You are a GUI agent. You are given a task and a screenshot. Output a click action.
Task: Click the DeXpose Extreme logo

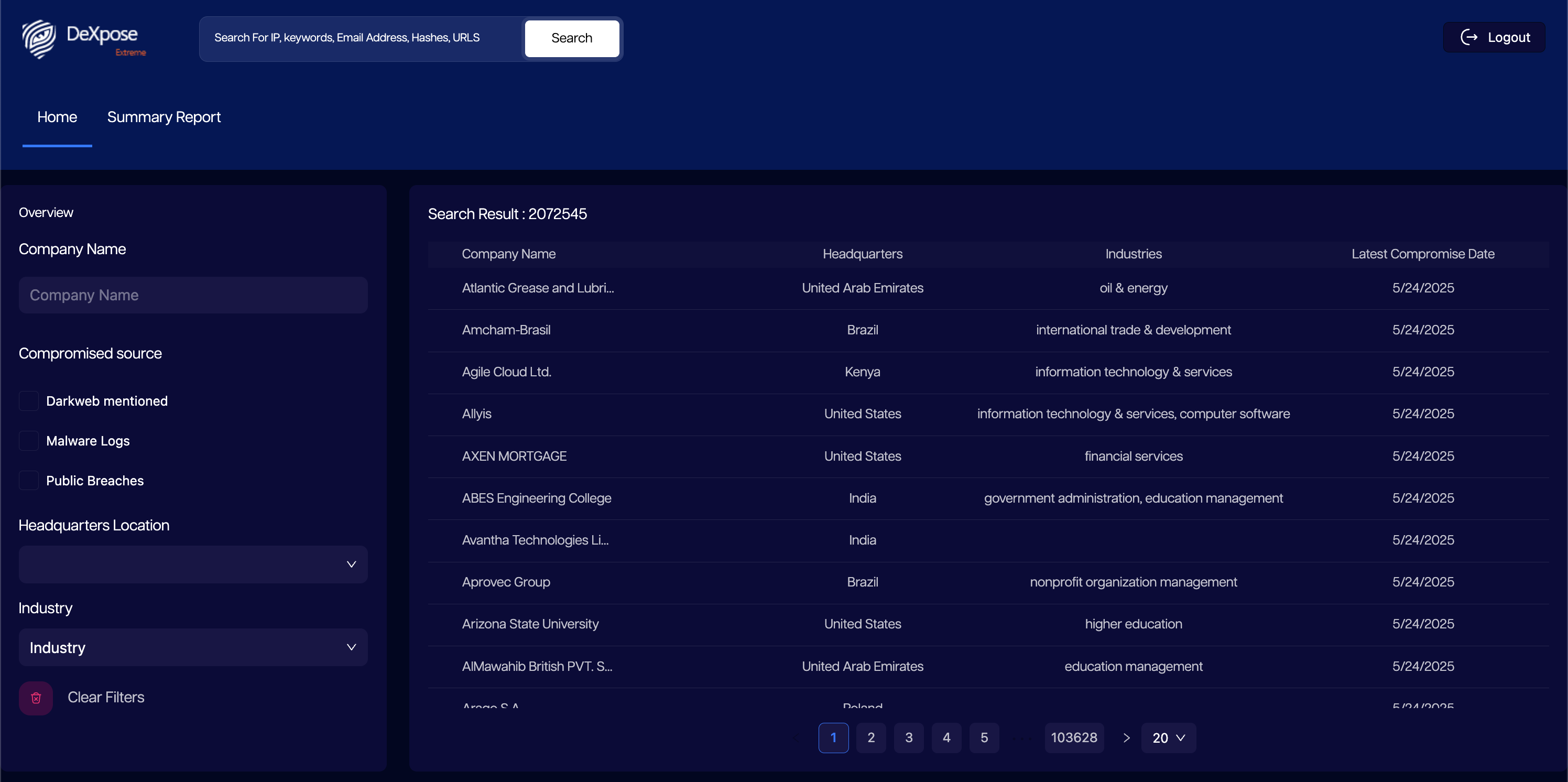pos(84,39)
